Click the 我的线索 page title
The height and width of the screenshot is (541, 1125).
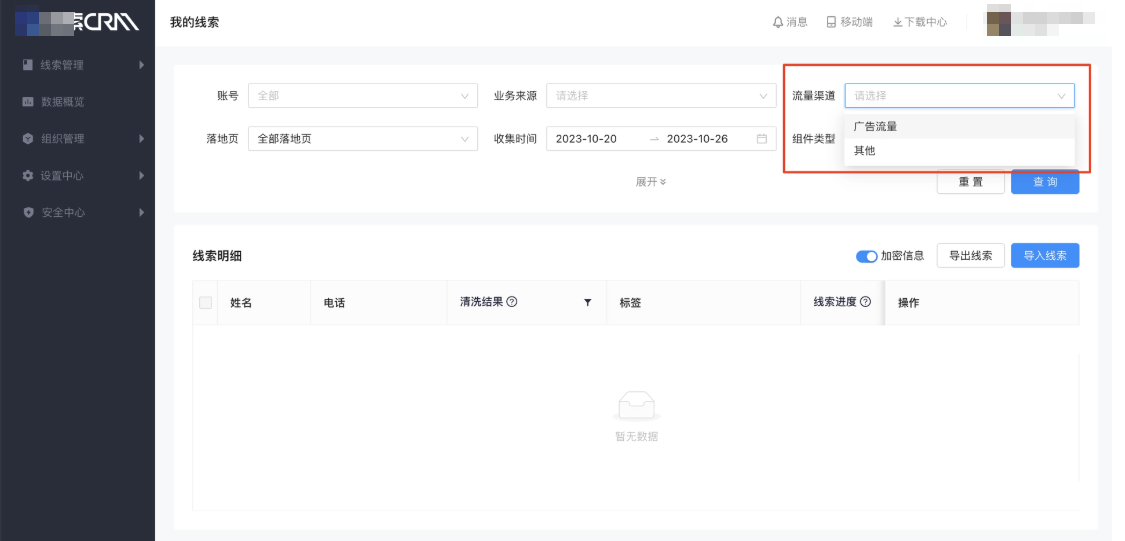point(194,22)
